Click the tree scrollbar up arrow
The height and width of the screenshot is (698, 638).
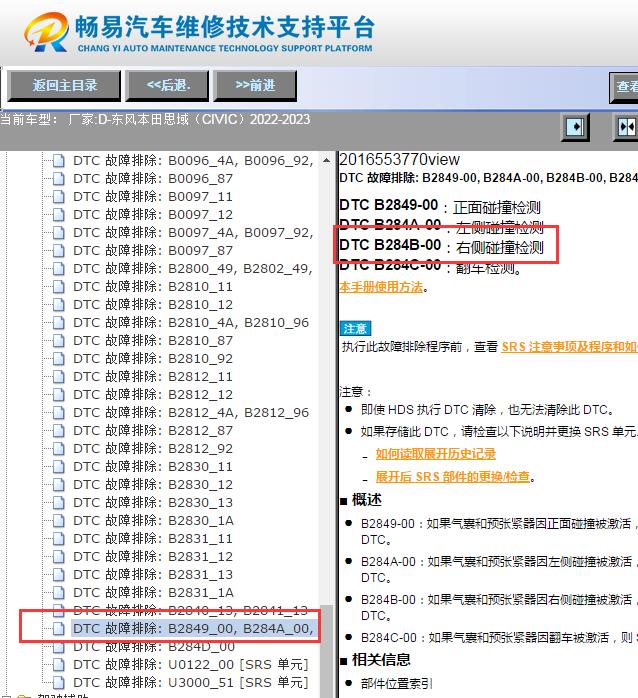[326, 160]
